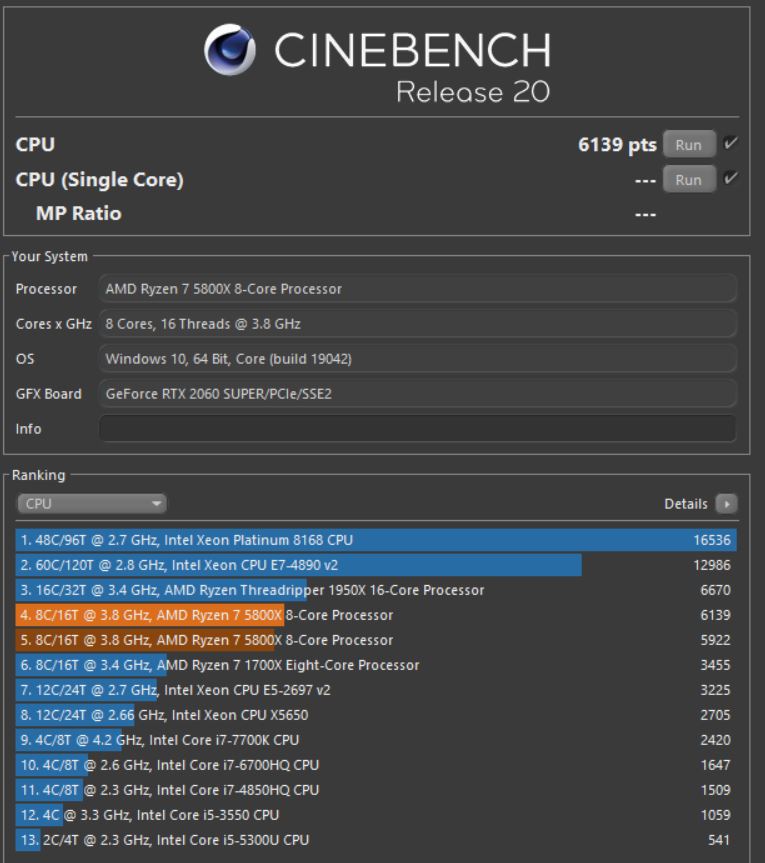The image size is (765, 863).
Task: Toggle the CPU test checkbox
Action: (x=730, y=144)
